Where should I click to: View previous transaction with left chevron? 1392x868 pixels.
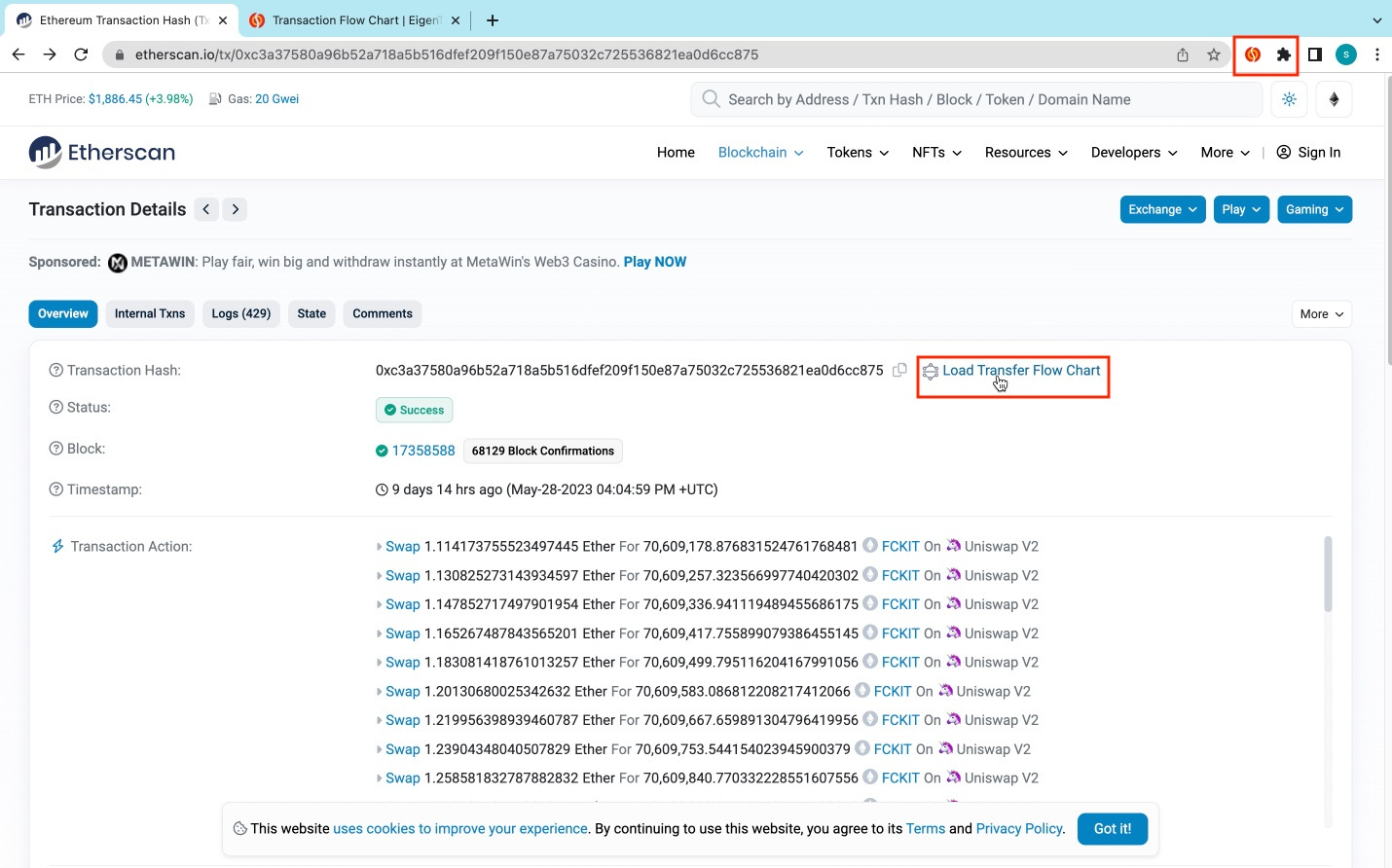pyautogui.click(x=206, y=209)
